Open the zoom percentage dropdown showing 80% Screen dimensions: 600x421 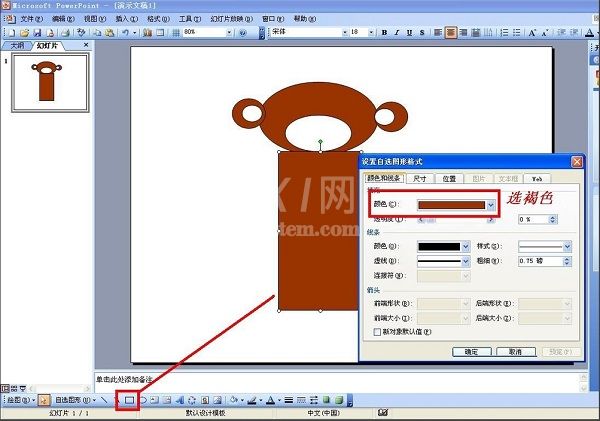coord(229,33)
